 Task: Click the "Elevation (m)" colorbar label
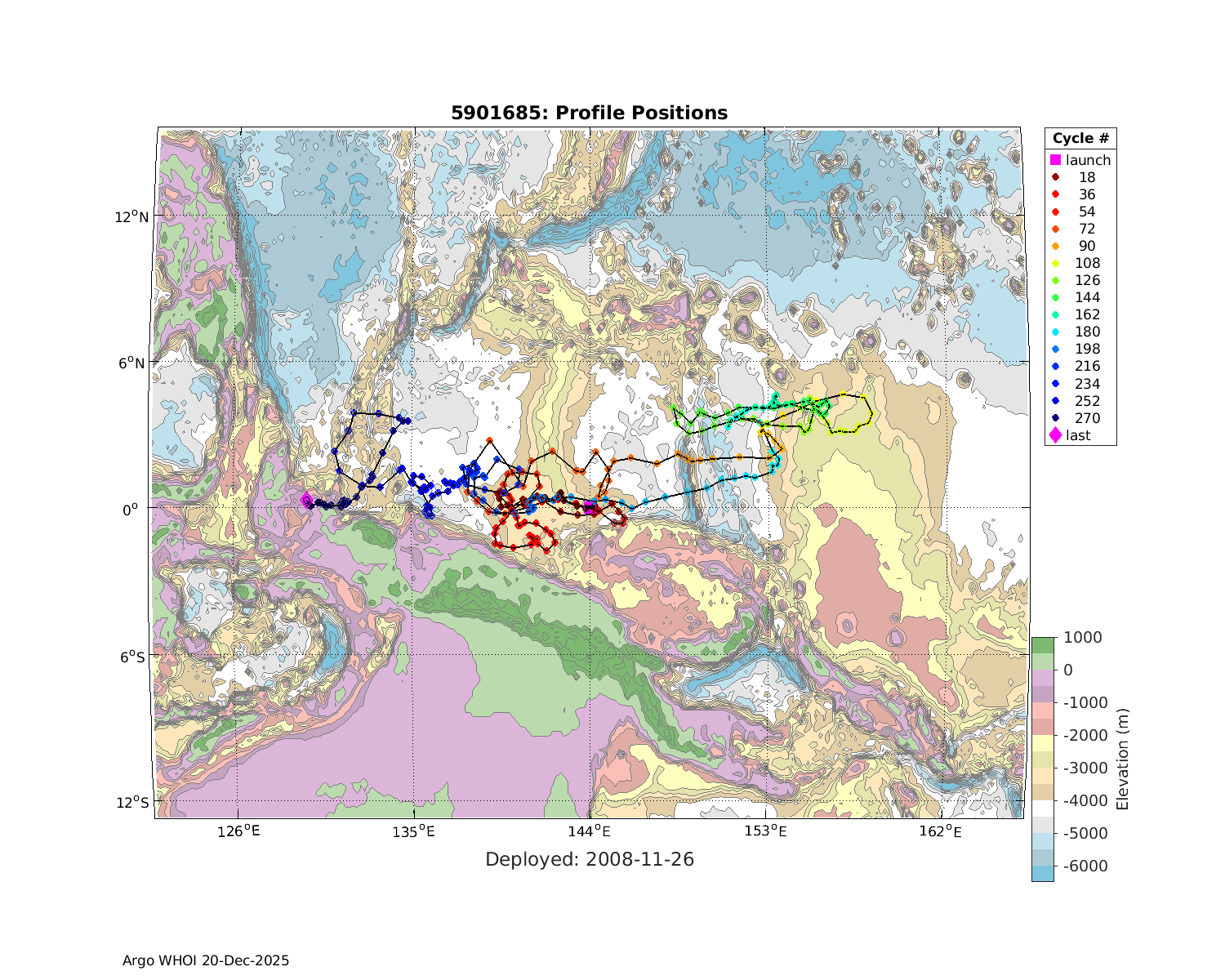click(1122, 759)
